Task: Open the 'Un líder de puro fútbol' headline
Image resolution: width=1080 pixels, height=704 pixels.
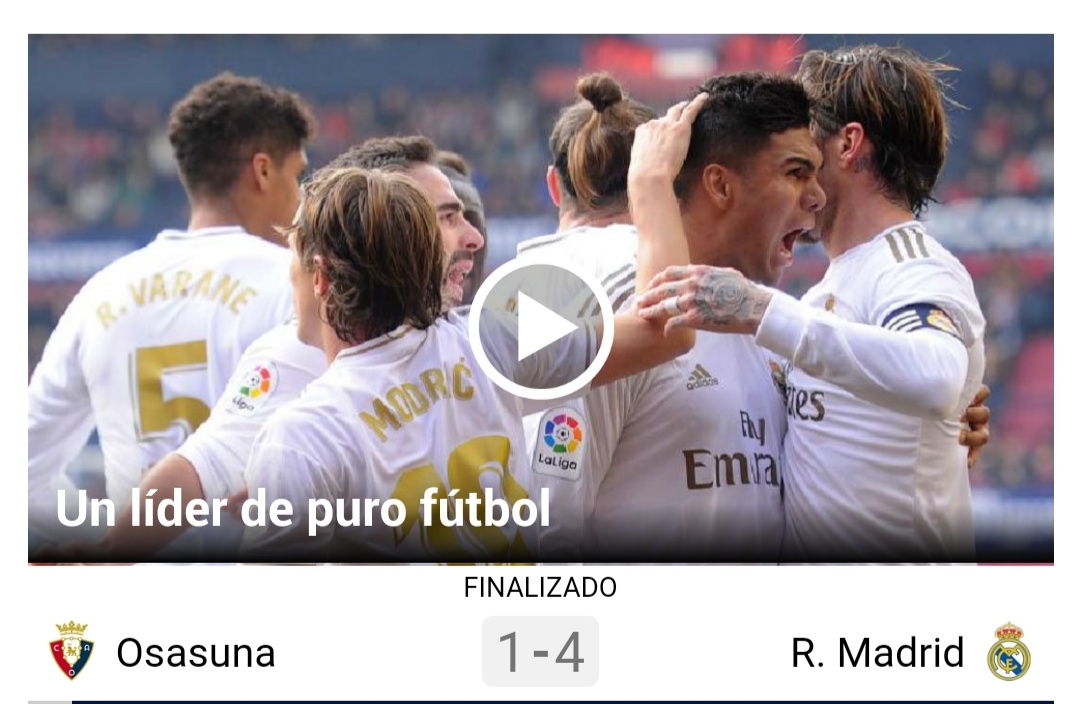Action: [303, 509]
